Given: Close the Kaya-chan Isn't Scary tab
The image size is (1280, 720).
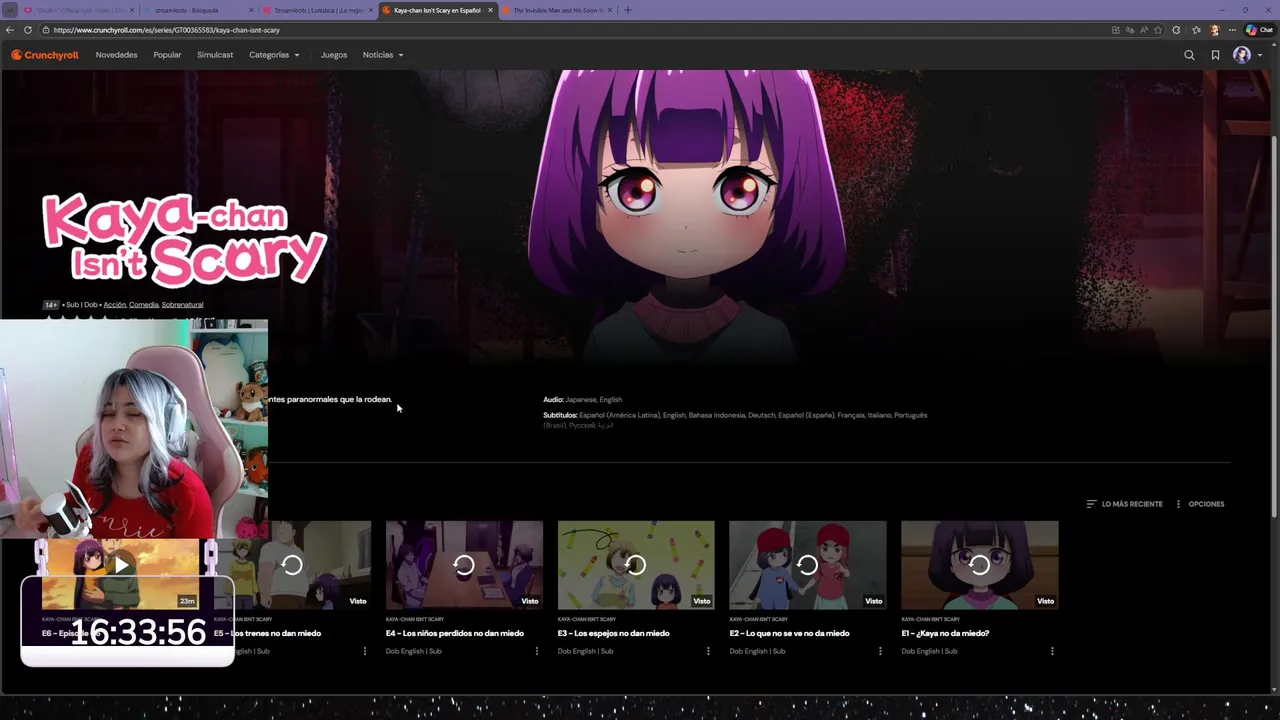Looking at the screenshot, I should pos(490,10).
